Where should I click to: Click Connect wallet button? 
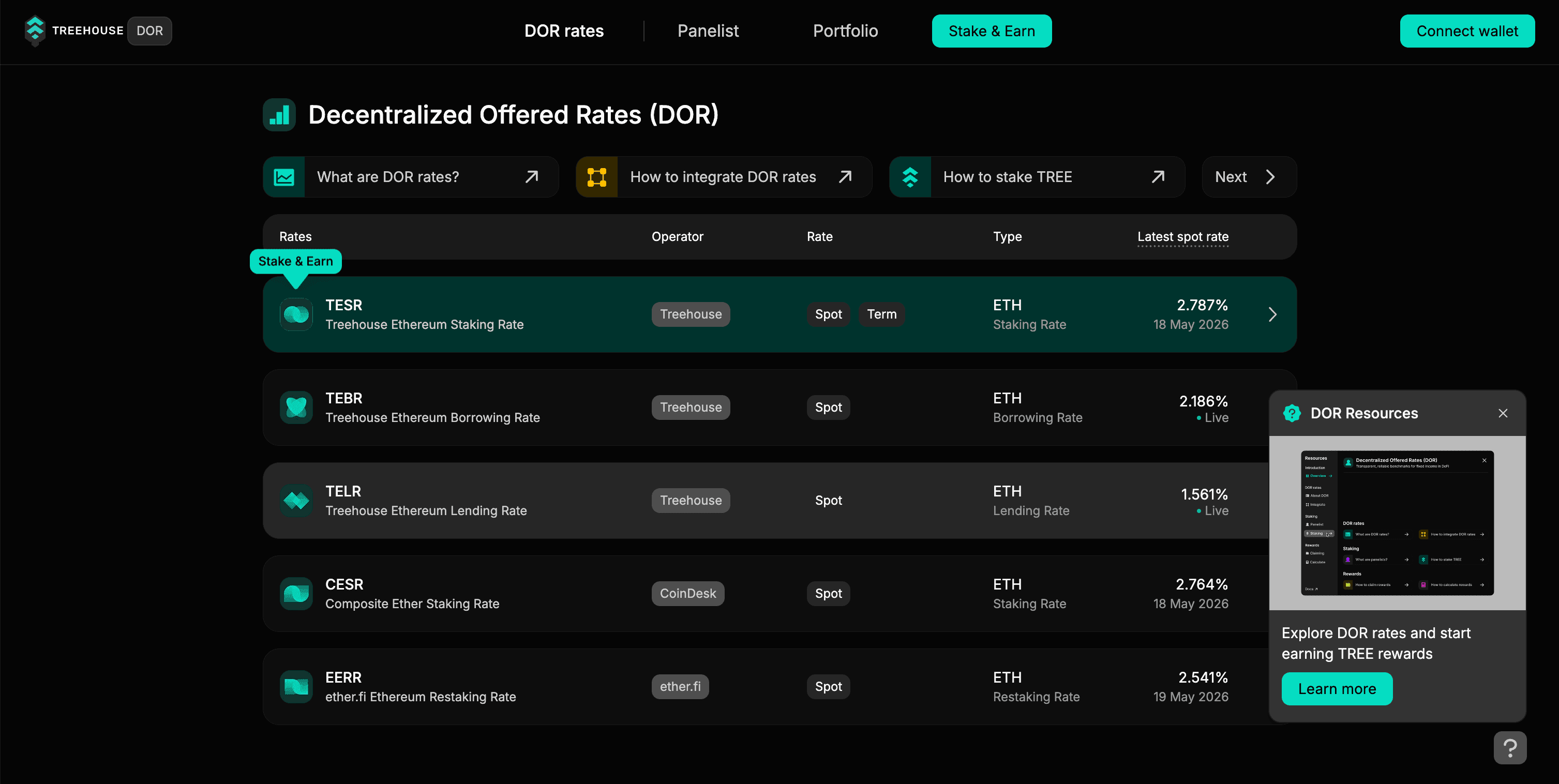[x=1467, y=31]
